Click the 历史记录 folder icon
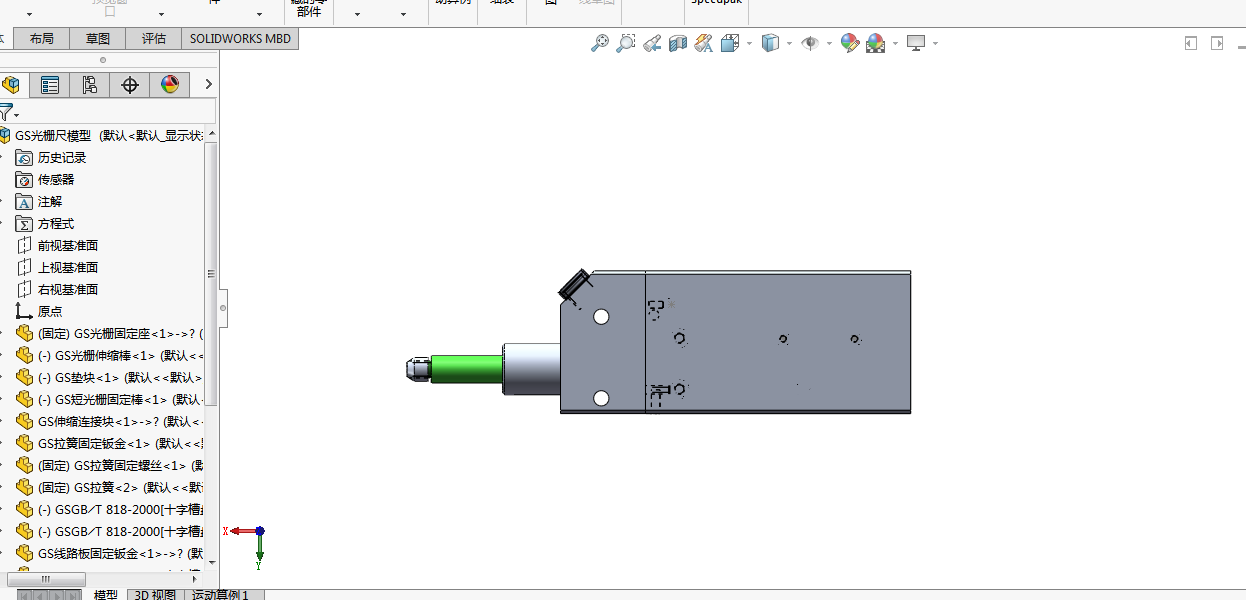The width and height of the screenshot is (1246, 600). [25, 158]
